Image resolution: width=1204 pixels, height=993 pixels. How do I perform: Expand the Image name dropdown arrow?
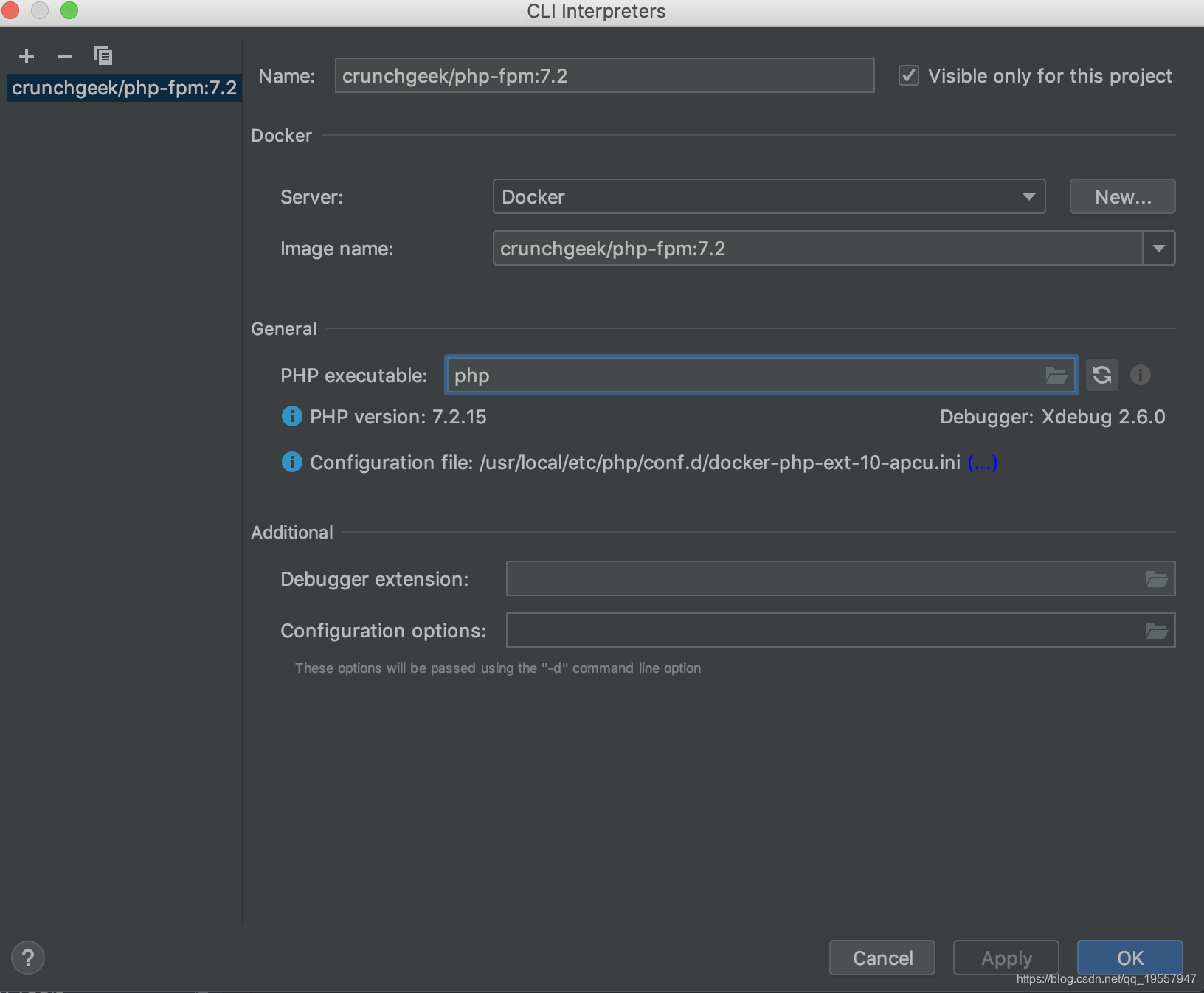coord(1159,249)
